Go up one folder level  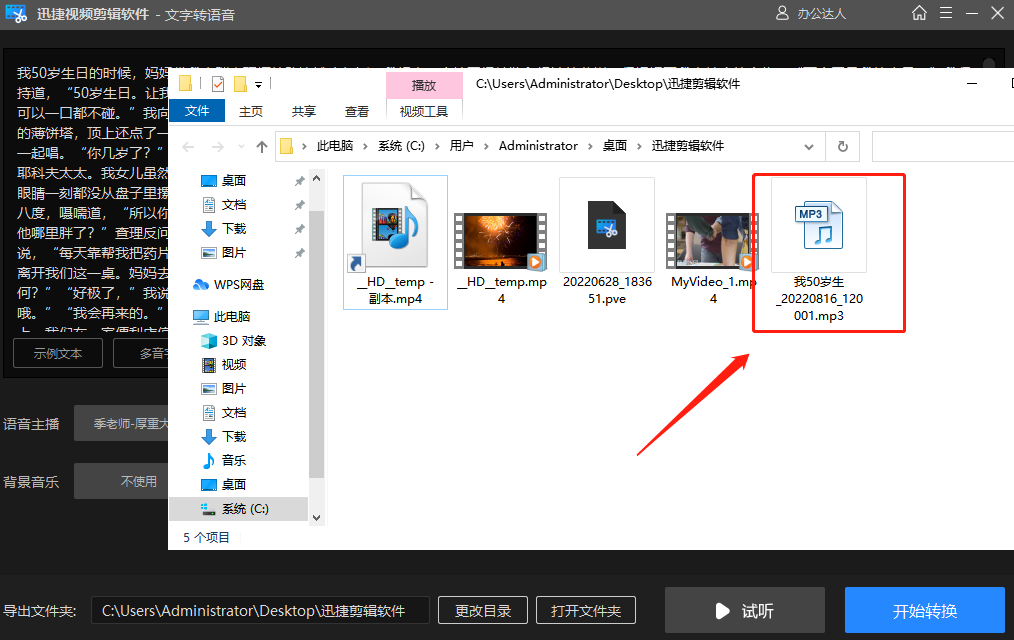click(x=261, y=147)
